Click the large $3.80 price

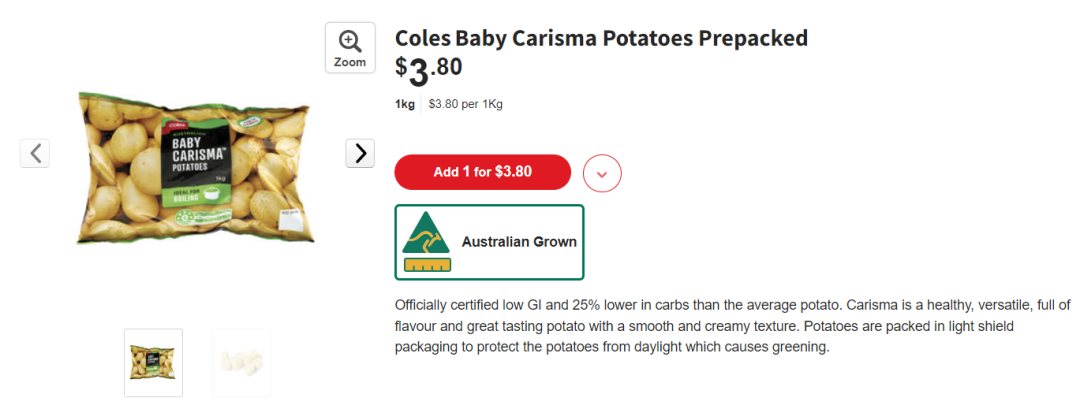(x=428, y=72)
